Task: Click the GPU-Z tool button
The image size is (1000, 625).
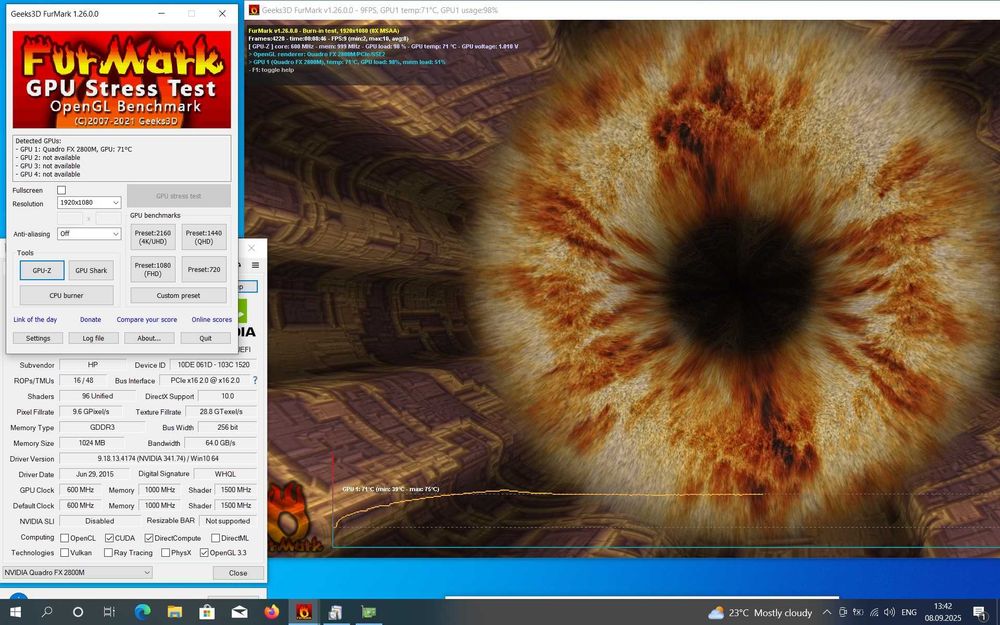Action: [42, 270]
